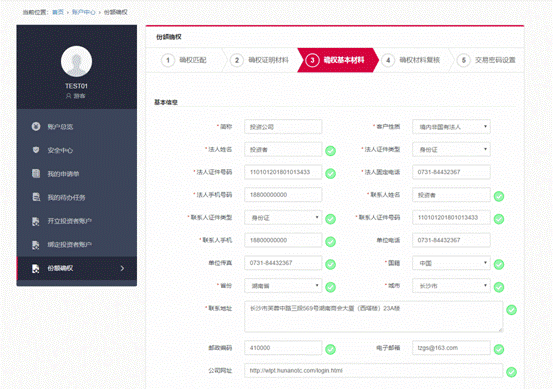
Task: Expand the 份额确权 sidebar chevron arrow
Action: tap(122, 268)
